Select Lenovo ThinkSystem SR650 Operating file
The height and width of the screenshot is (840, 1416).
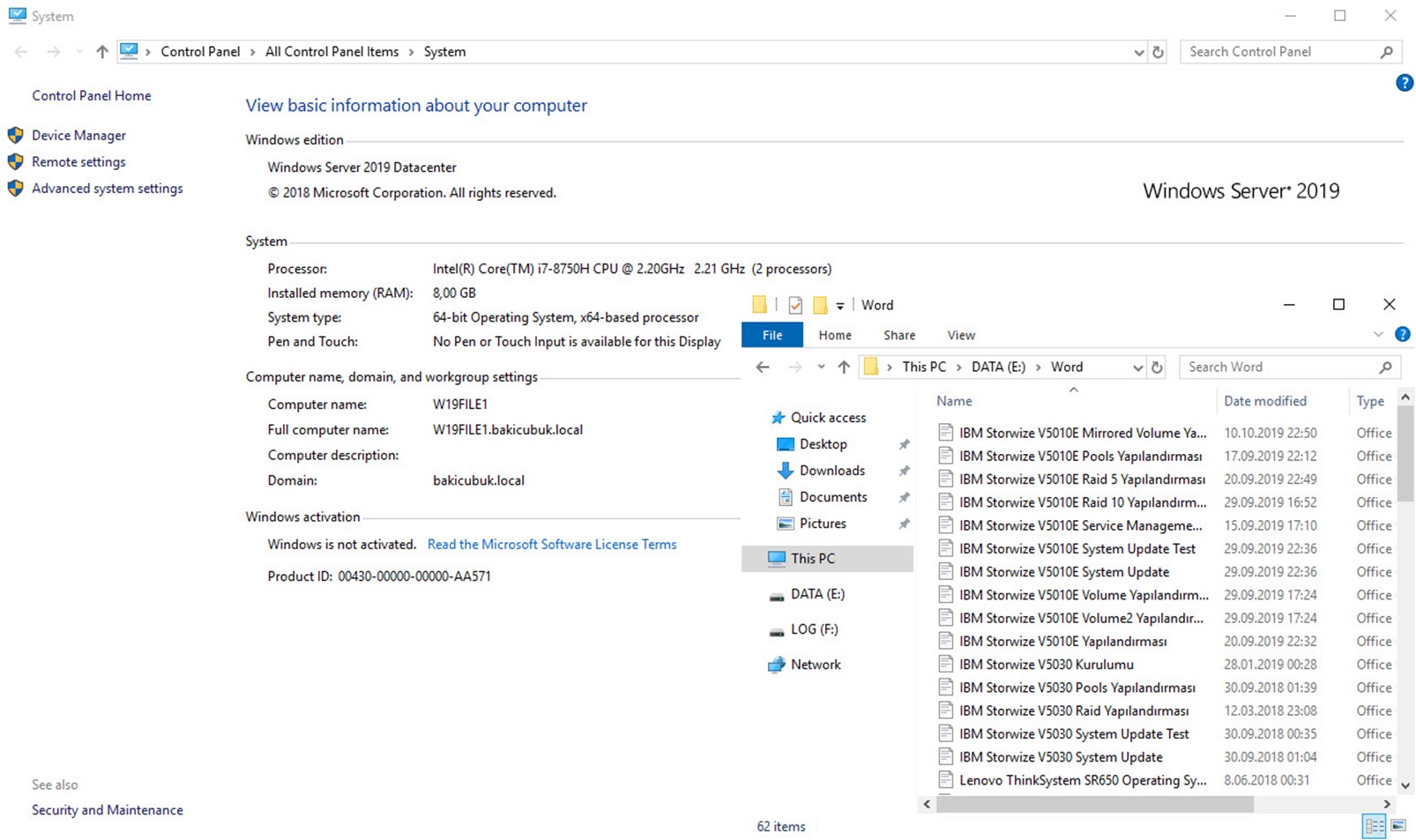(1083, 779)
